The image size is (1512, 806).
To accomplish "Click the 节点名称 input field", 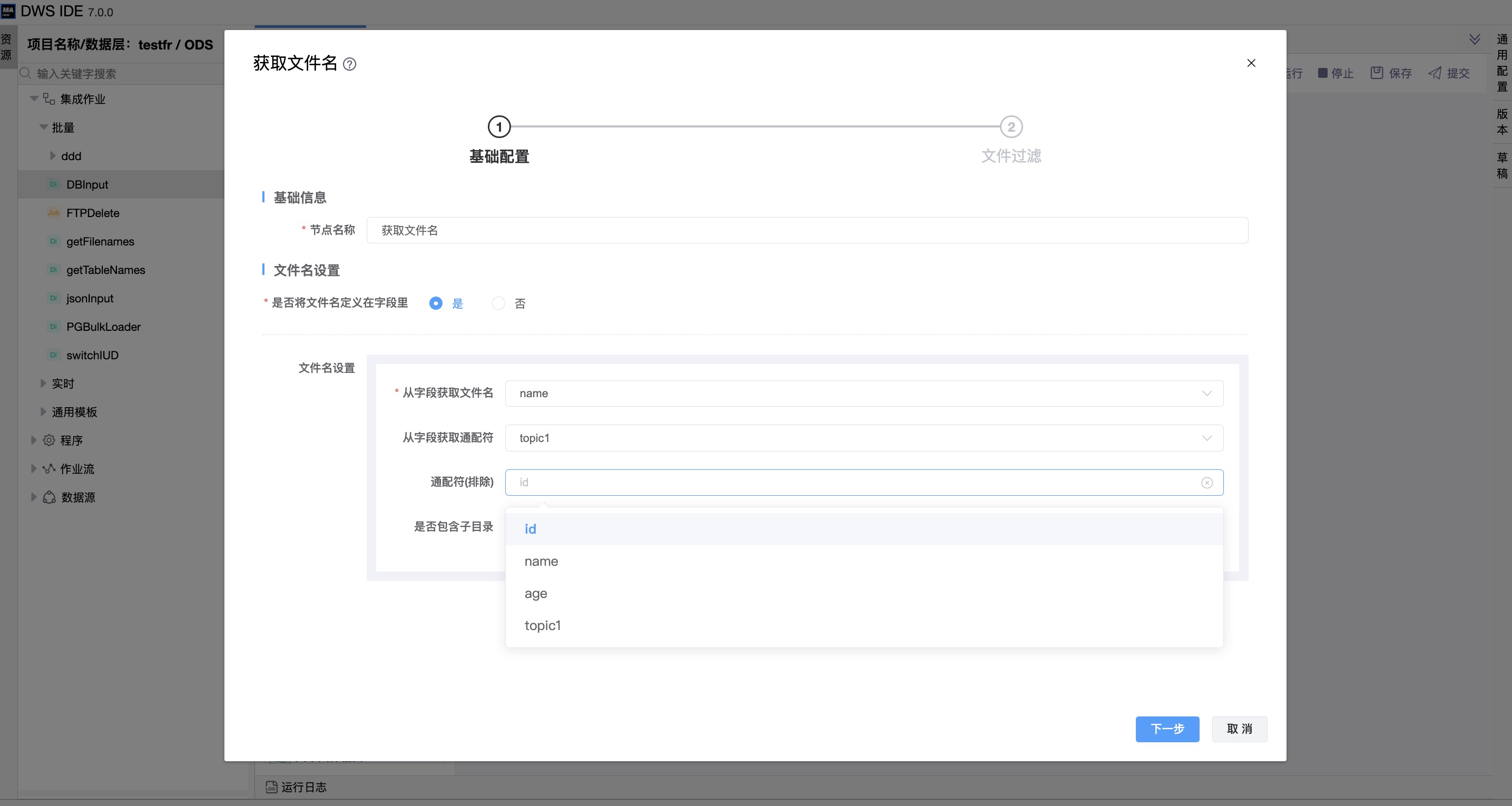I will click(x=807, y=230).
